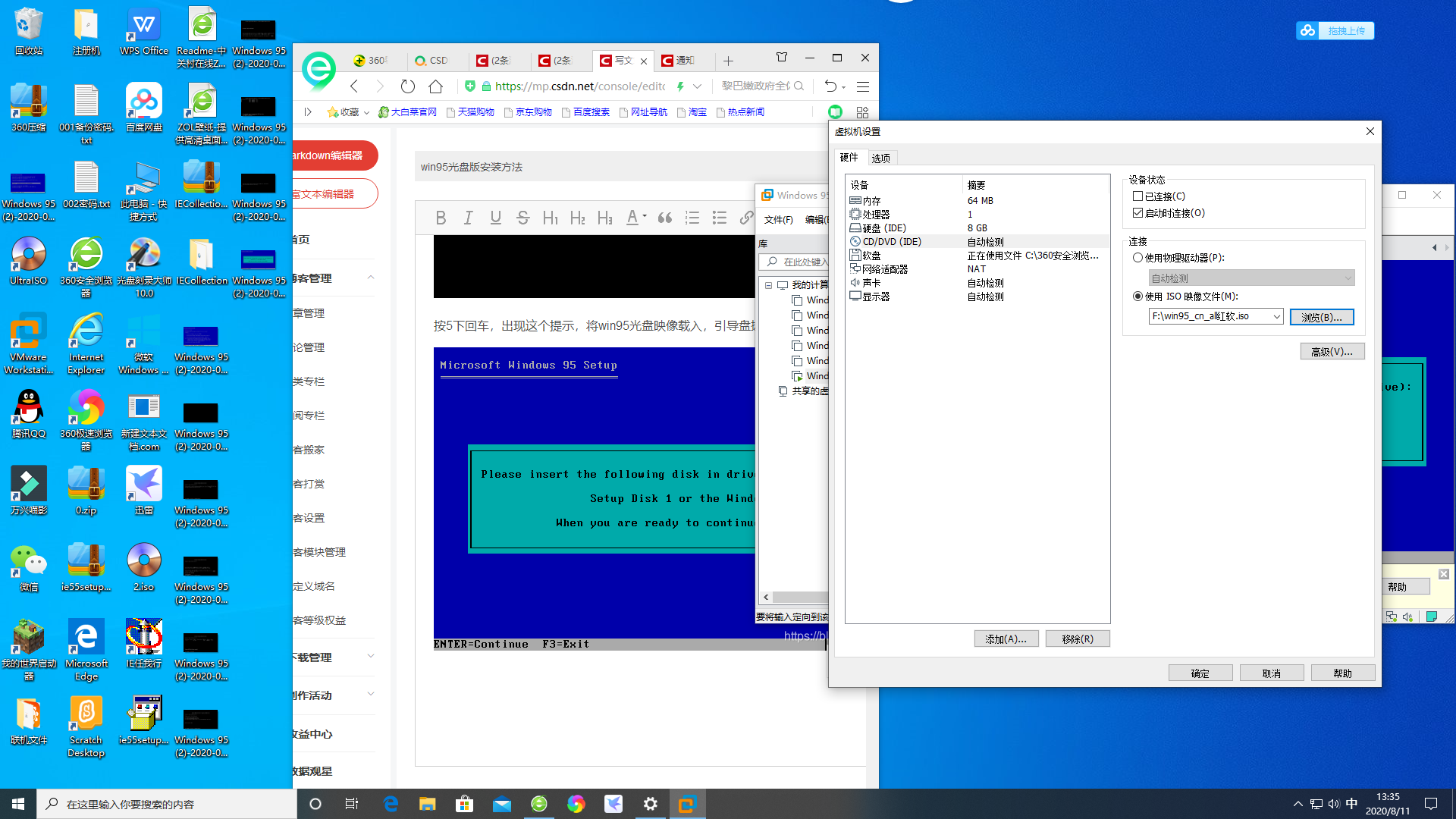Uncheck the 启动时连接 checkbox
Screen dimensions: 1456x819
click(1137, 212)
